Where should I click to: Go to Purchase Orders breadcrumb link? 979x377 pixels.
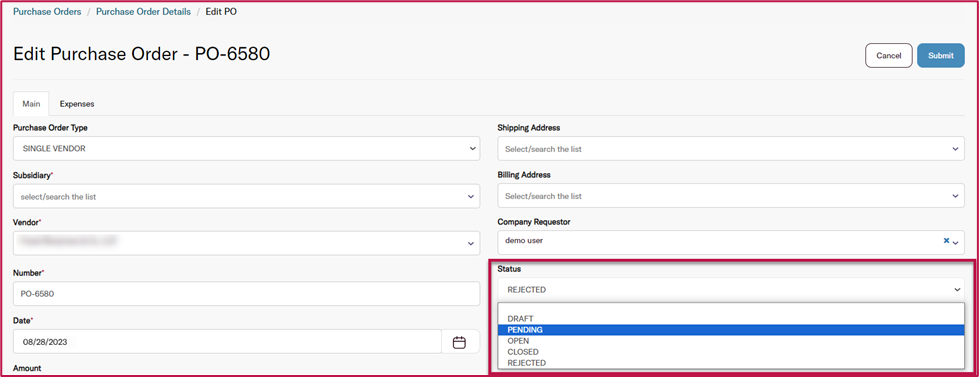tap(47, 12)
